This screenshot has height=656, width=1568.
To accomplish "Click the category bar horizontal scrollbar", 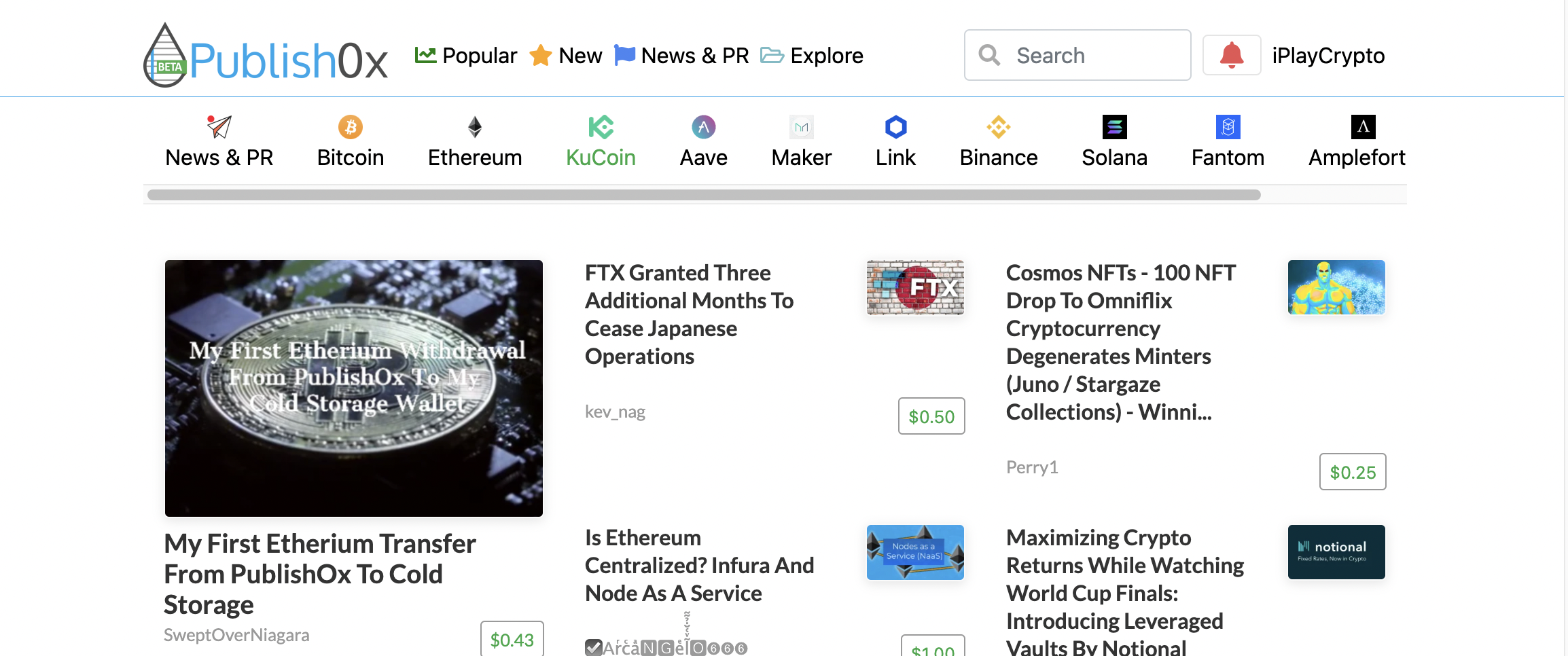I will (704, 195).
